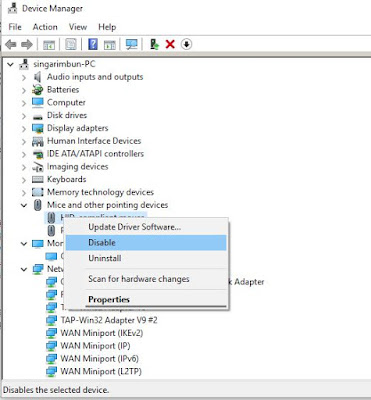This screenshot has height=400, width=371.
Task: Expand the Disk drives category
Action: click(x=24, y=116)
